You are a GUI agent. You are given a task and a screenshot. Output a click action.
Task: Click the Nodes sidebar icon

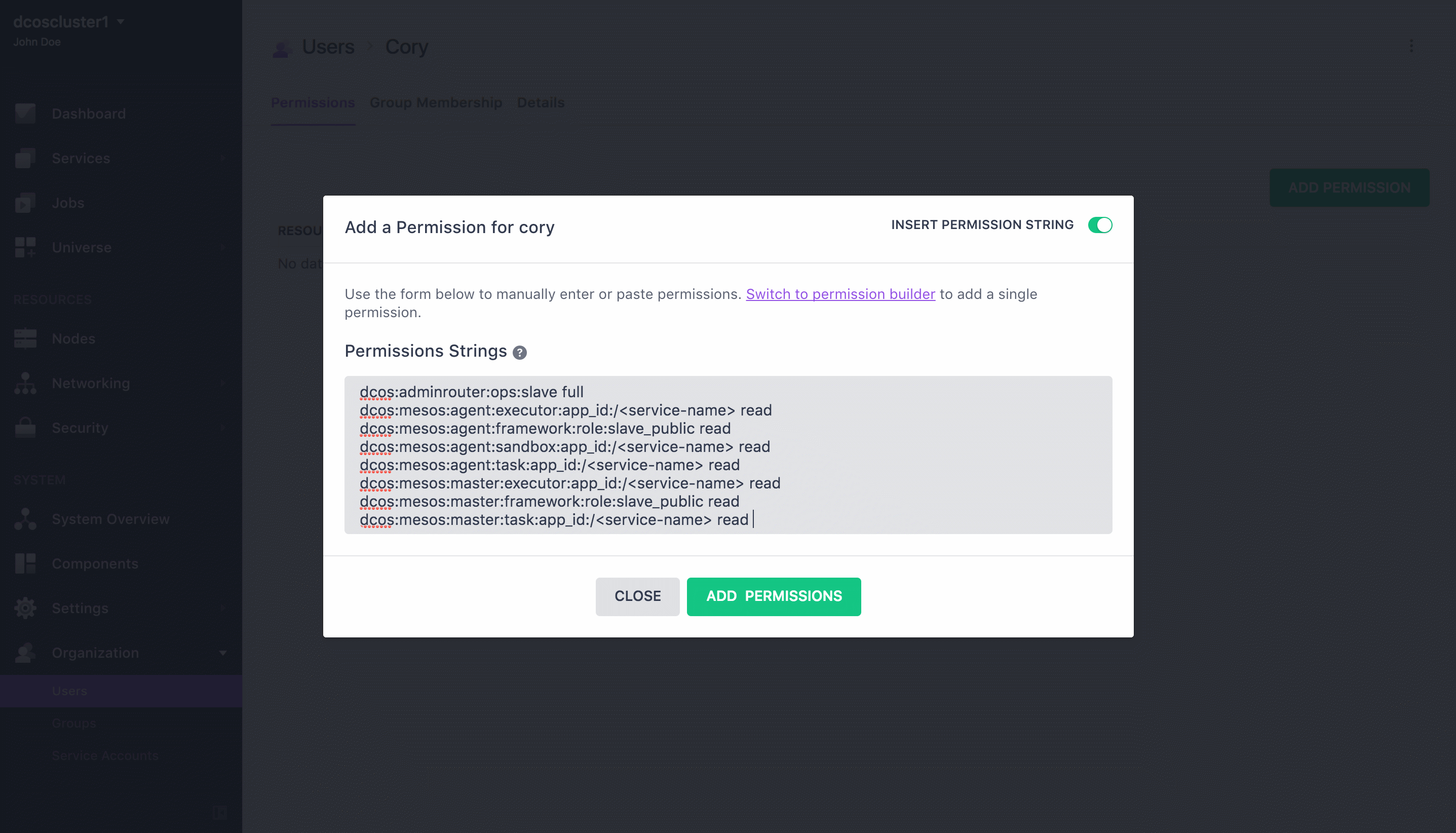(27, 339)
